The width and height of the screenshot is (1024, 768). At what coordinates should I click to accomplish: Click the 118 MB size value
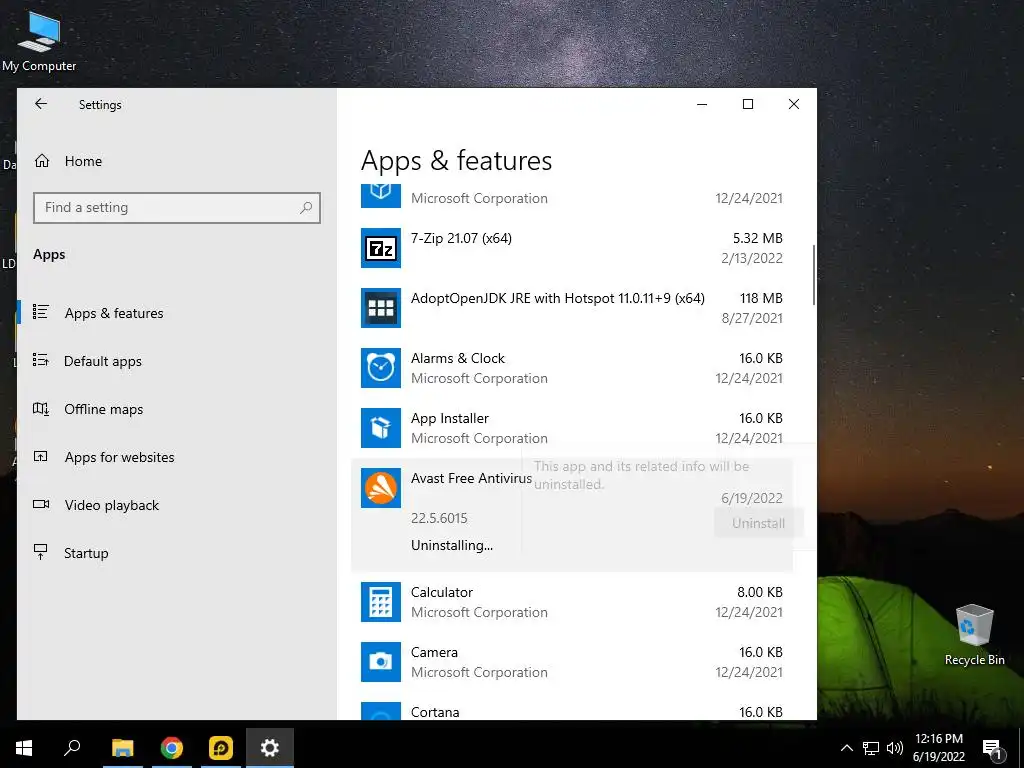pyautogui.click(x=761, y=298)
